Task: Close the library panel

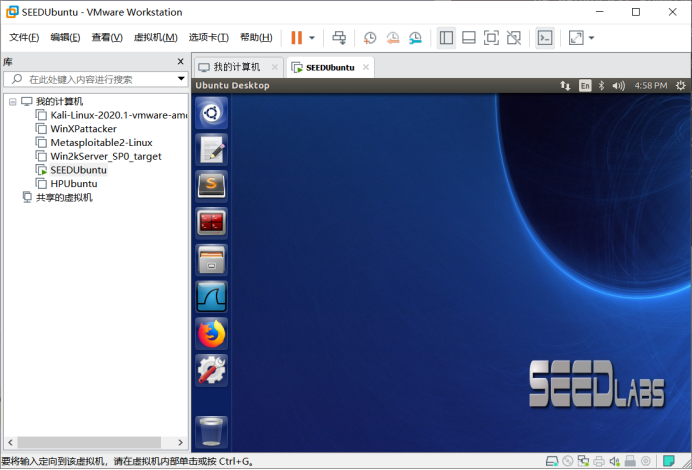Action: click(181, 62)
